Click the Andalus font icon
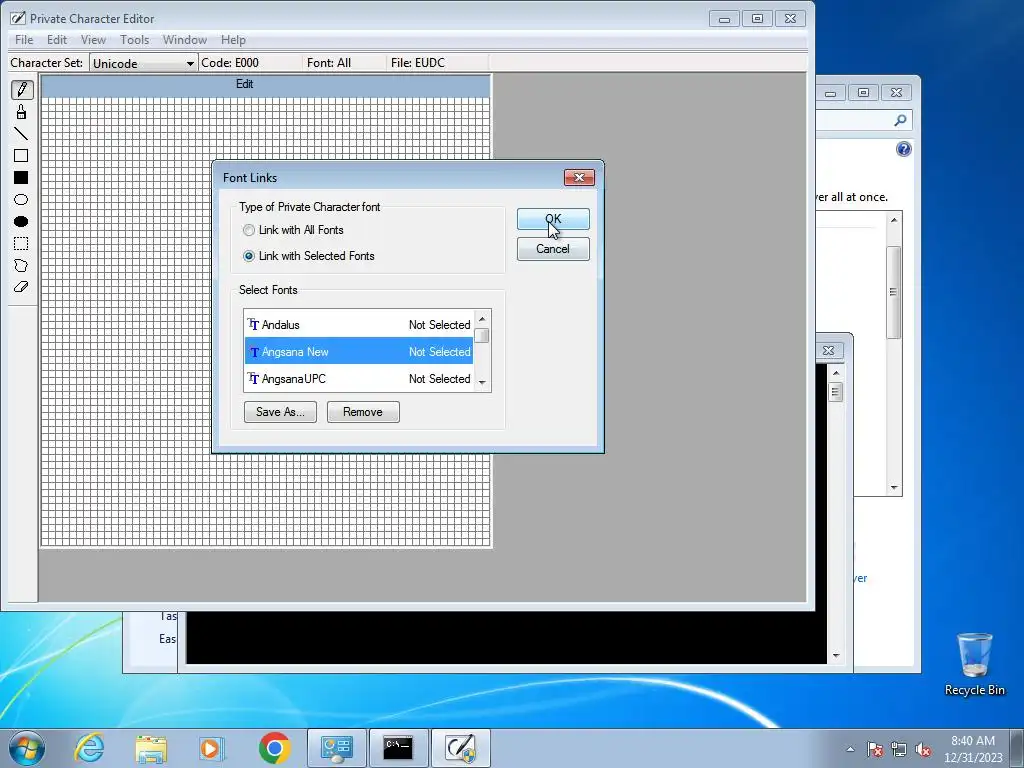The height and width of the screenshot is (768, 1024). (253, 325)
